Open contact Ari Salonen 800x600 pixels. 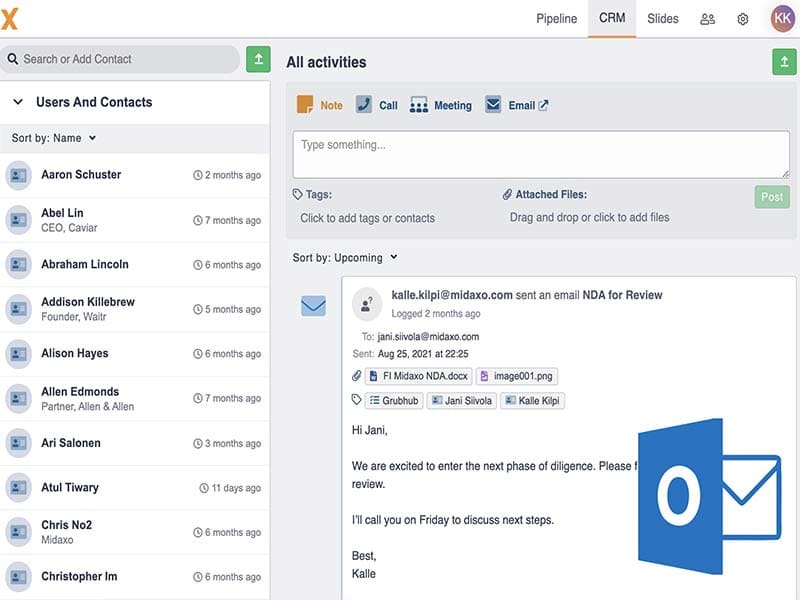point(135,443)
